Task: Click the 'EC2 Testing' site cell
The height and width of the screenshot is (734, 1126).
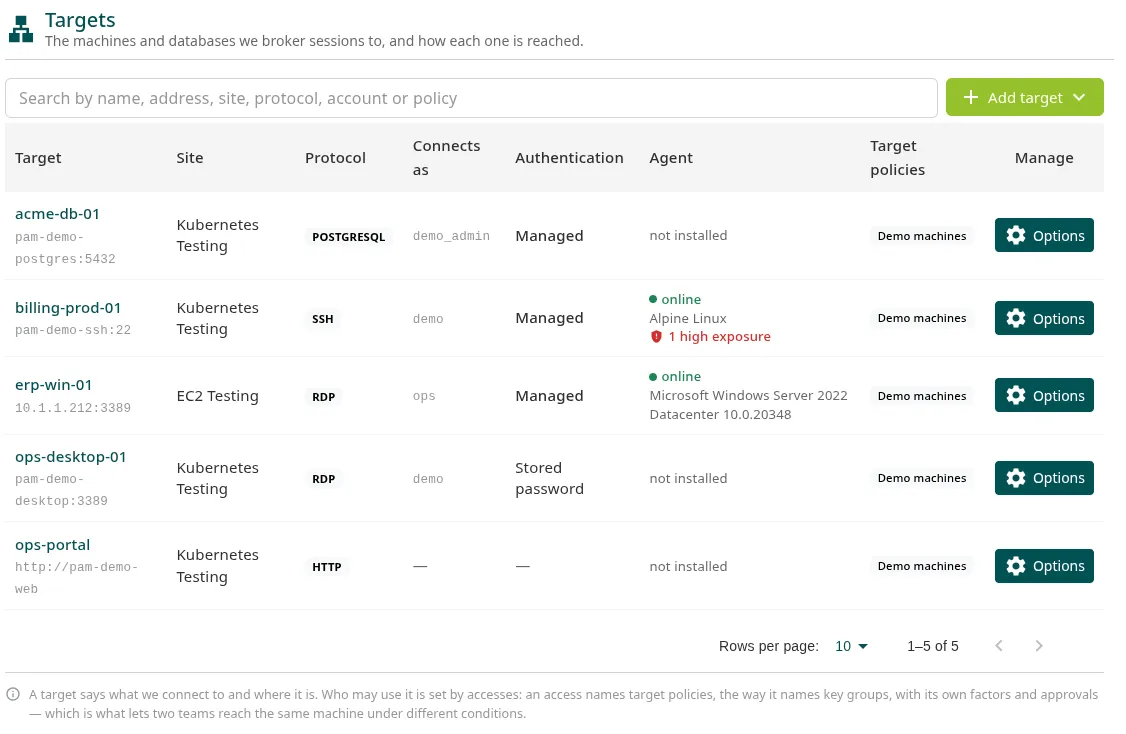Action: point(218,396)
